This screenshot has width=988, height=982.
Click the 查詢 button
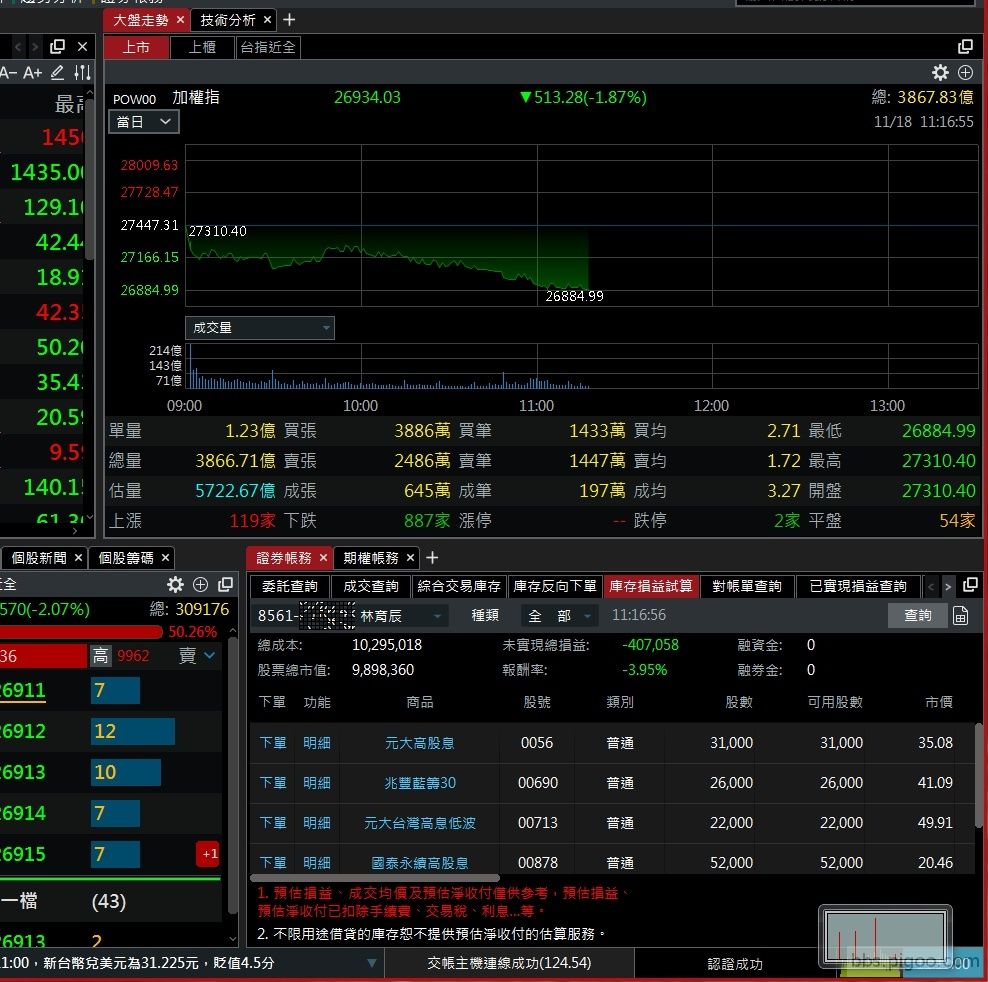pyautogui.click(x=917, y=616)
